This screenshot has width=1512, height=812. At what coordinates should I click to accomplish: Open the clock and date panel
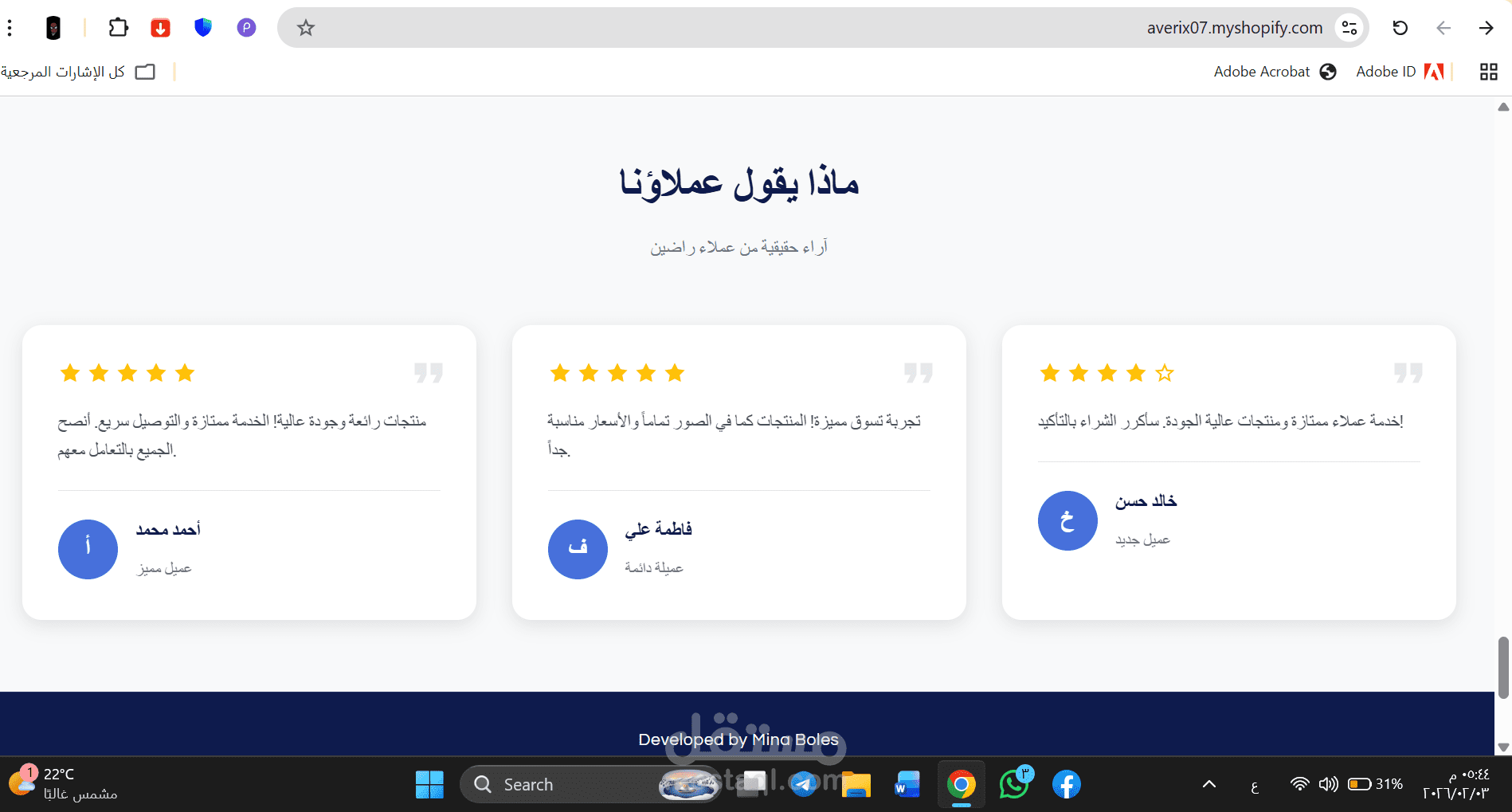(x=1456, y=785)
